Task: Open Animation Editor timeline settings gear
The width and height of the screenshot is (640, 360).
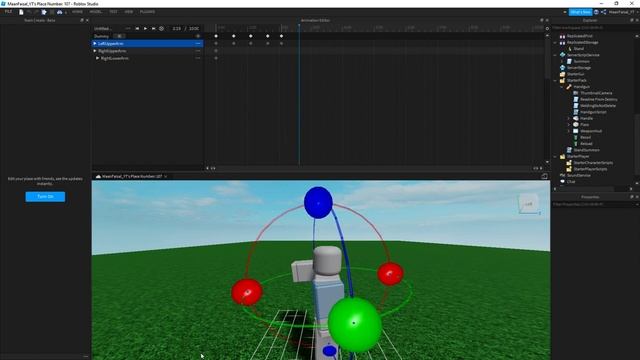Action: click(547, 29)
